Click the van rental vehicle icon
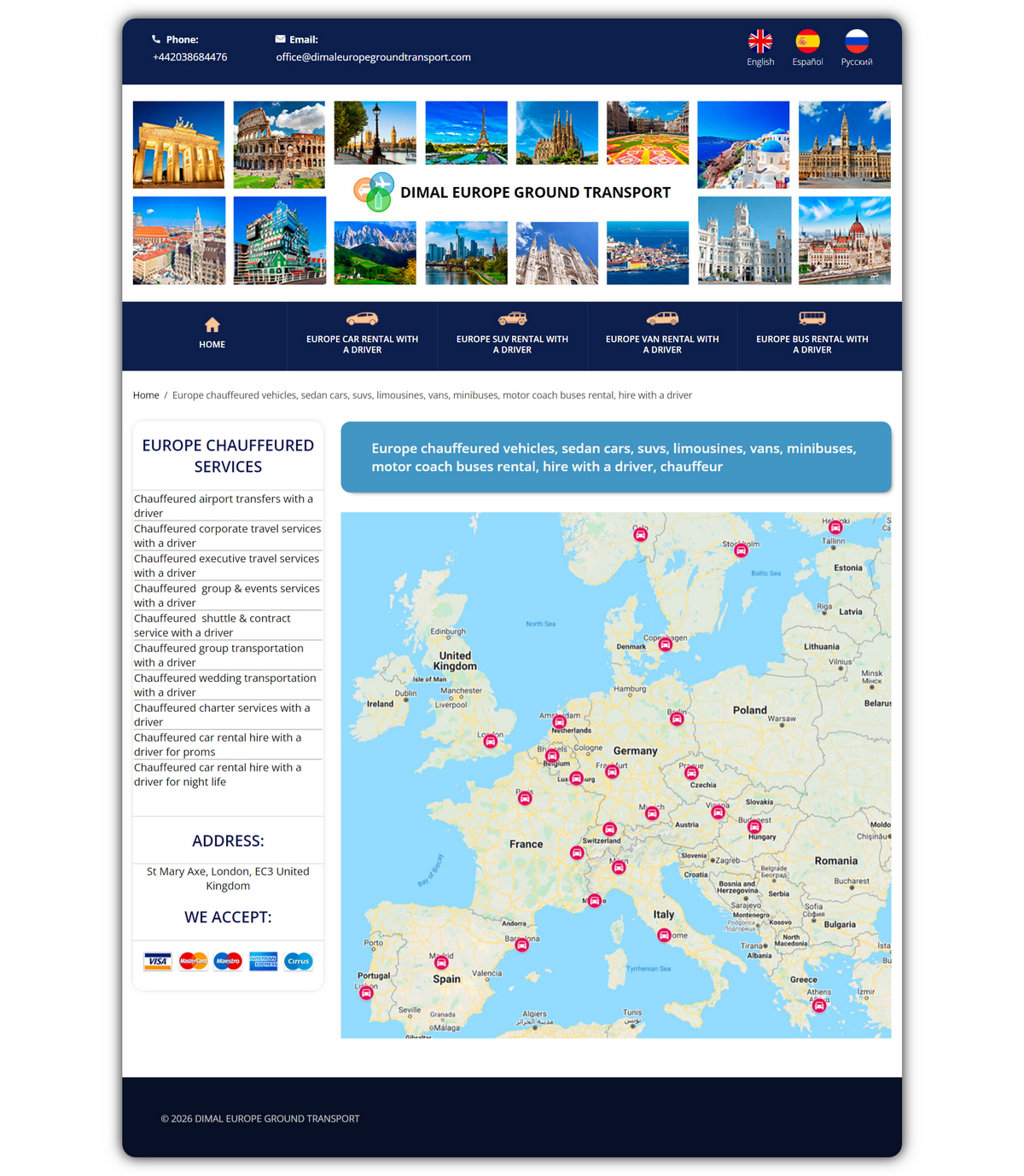The width and height of the screenshot is (1024, 1176). coord(662,318)
